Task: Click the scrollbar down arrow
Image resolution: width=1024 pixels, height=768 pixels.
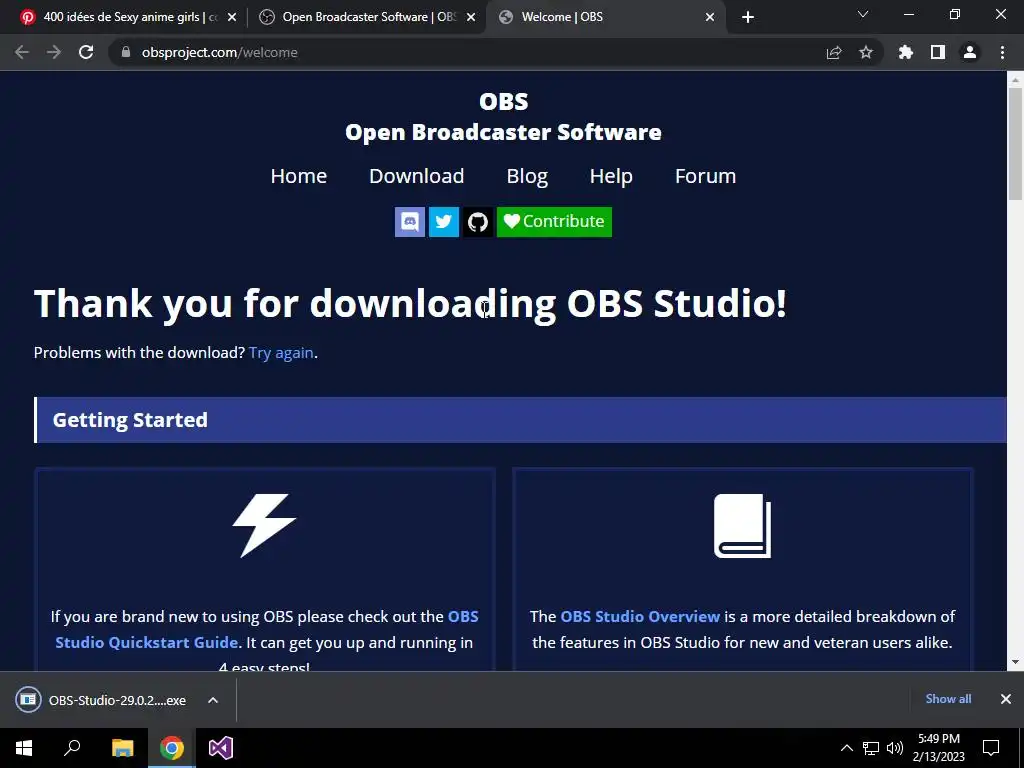Action: [1015, 662]
